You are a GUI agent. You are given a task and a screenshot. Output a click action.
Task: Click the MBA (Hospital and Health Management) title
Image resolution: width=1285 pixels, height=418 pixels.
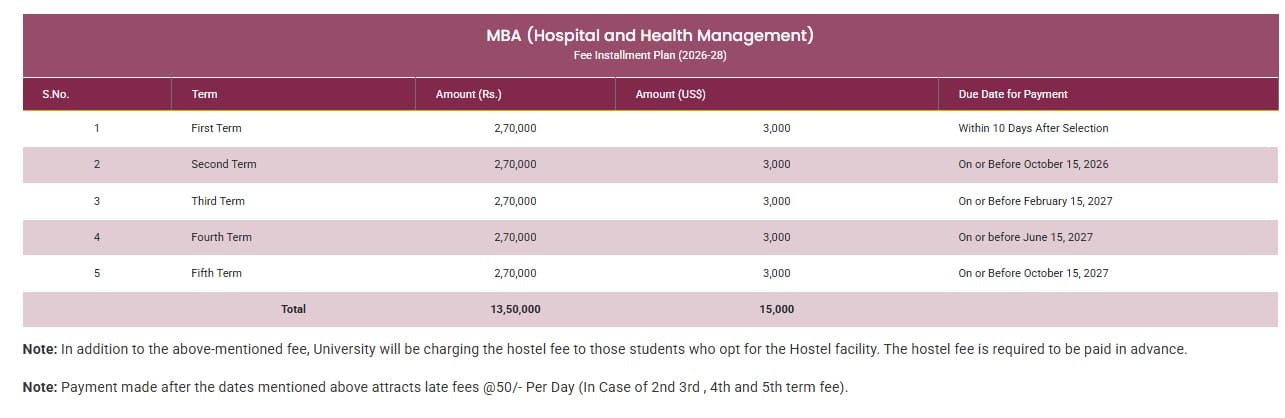point(649,36)
